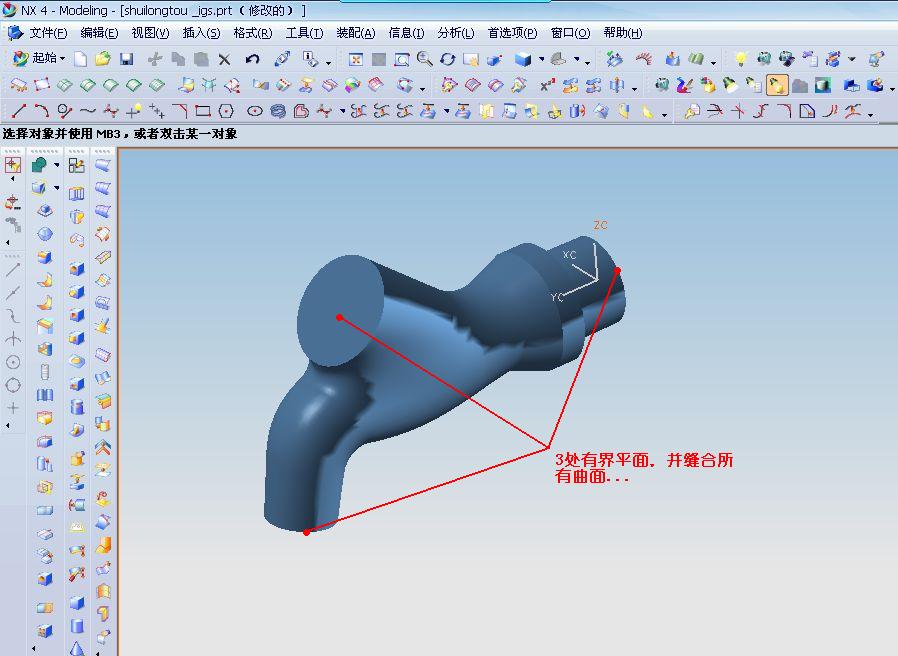
Task: Click the sphere feature icon
Action: [x=45, y=234]
